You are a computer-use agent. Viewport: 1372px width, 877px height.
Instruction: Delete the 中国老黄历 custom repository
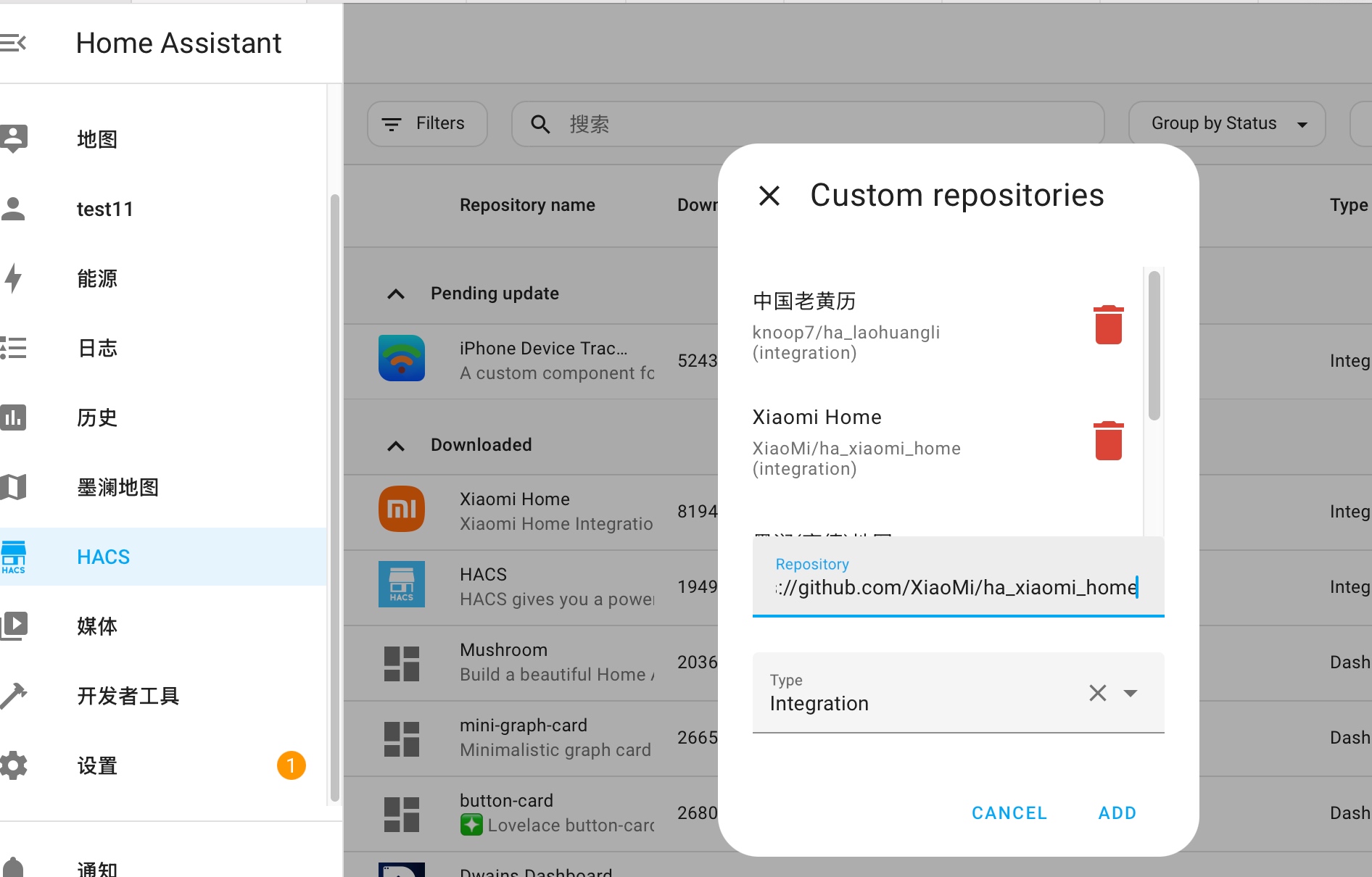1109,325
